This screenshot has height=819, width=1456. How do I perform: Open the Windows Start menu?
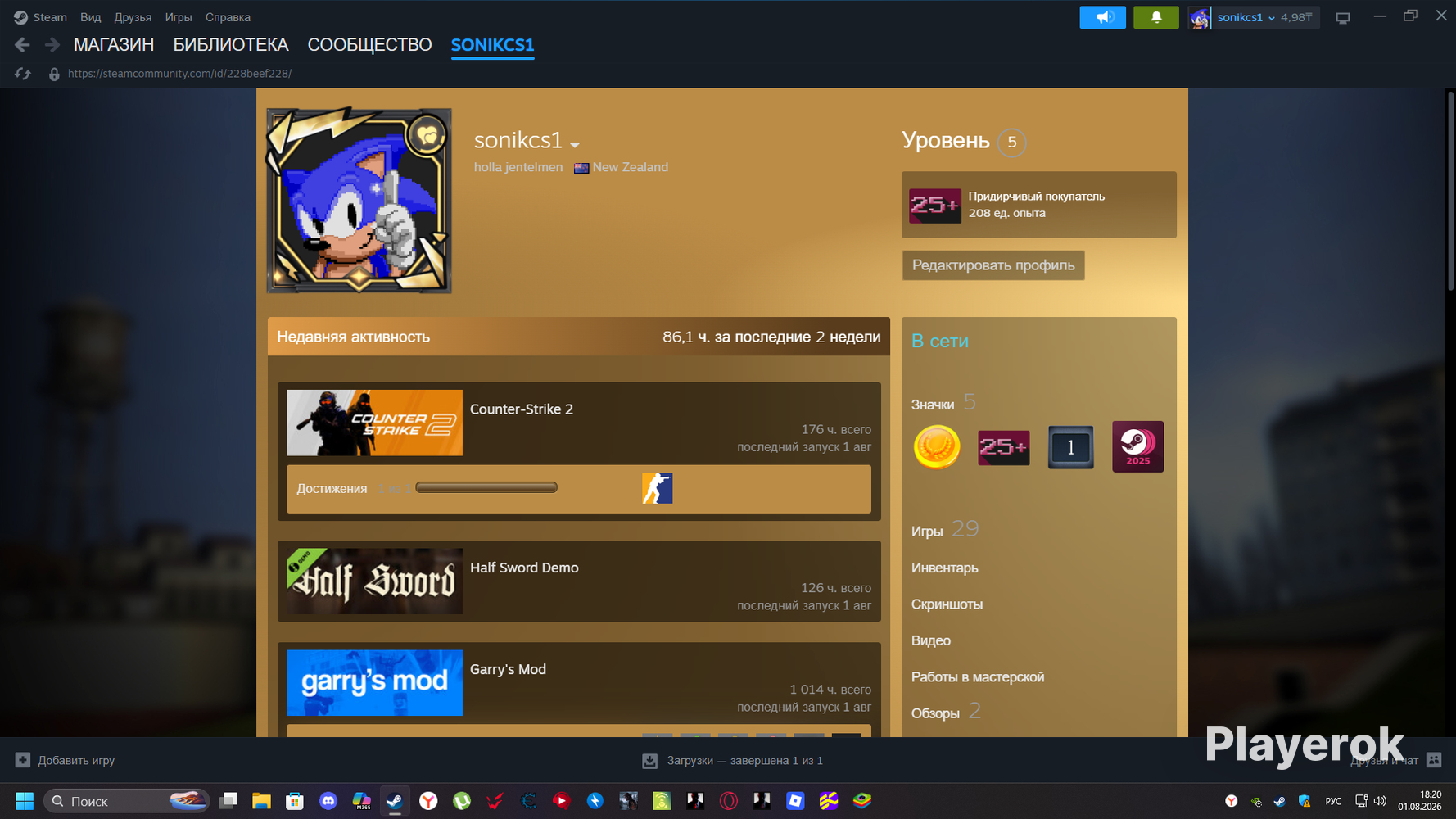(x=25, y=801)
